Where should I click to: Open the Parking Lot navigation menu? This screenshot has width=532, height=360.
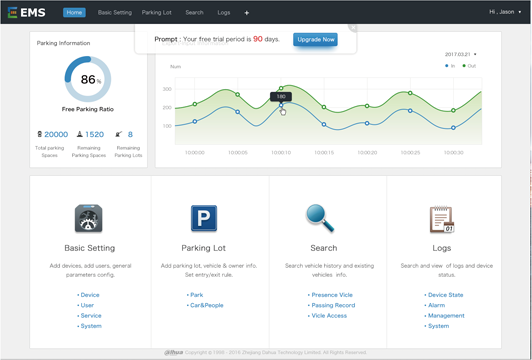(x=156, y=13)
